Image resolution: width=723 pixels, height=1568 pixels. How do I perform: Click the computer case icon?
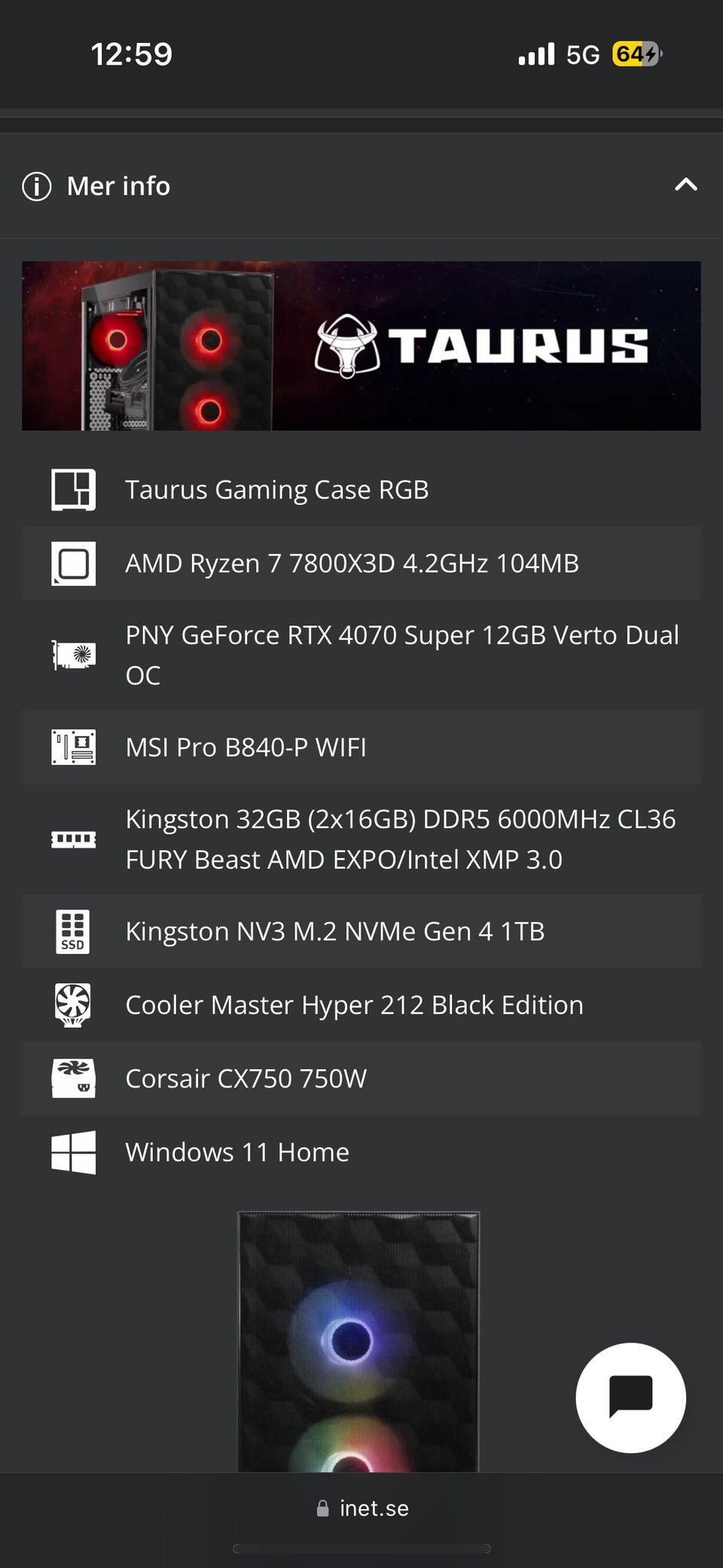click(73, 490)
